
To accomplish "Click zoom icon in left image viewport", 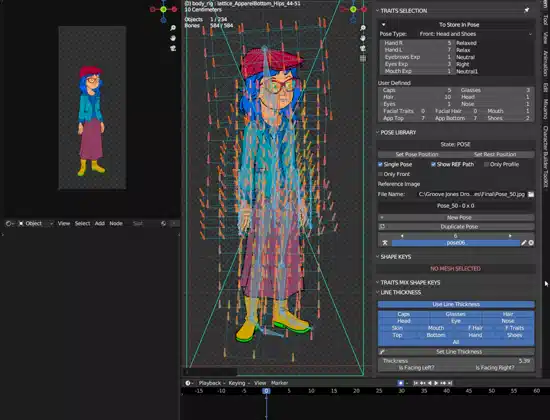I will pos(173,28).
